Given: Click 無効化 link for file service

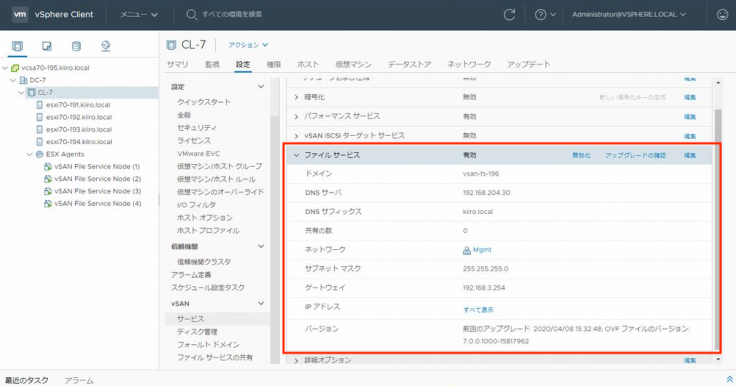Looking at the screenshot, I should pos(581,155).
